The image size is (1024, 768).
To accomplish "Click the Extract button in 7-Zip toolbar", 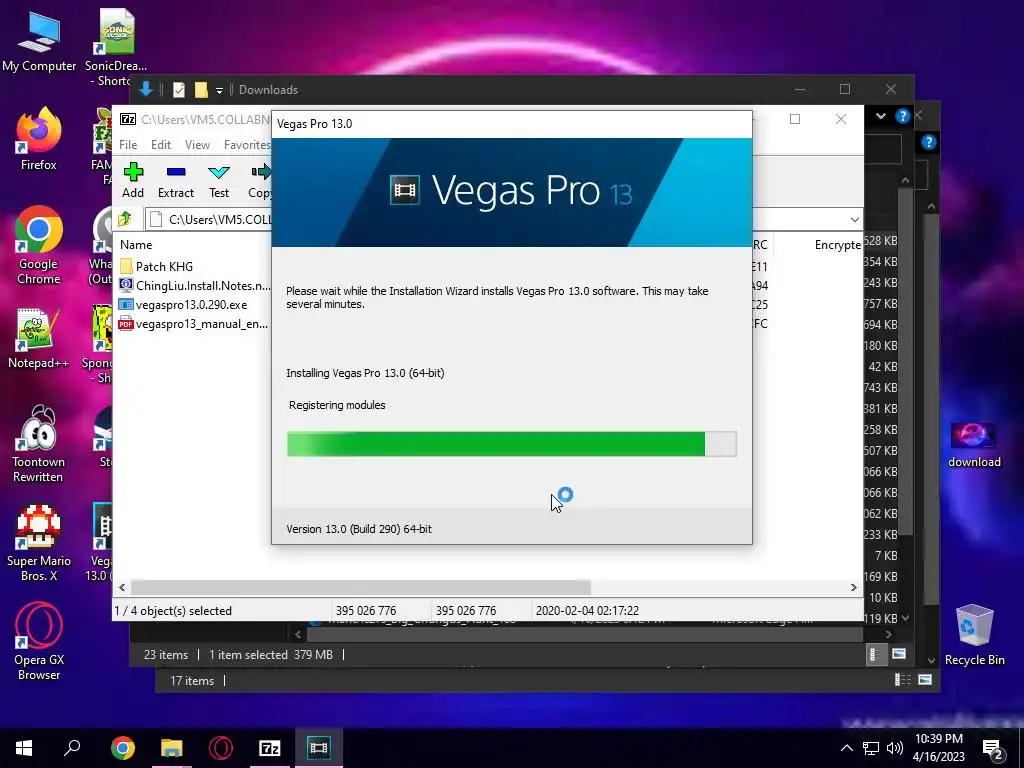I will click(176, 181).
